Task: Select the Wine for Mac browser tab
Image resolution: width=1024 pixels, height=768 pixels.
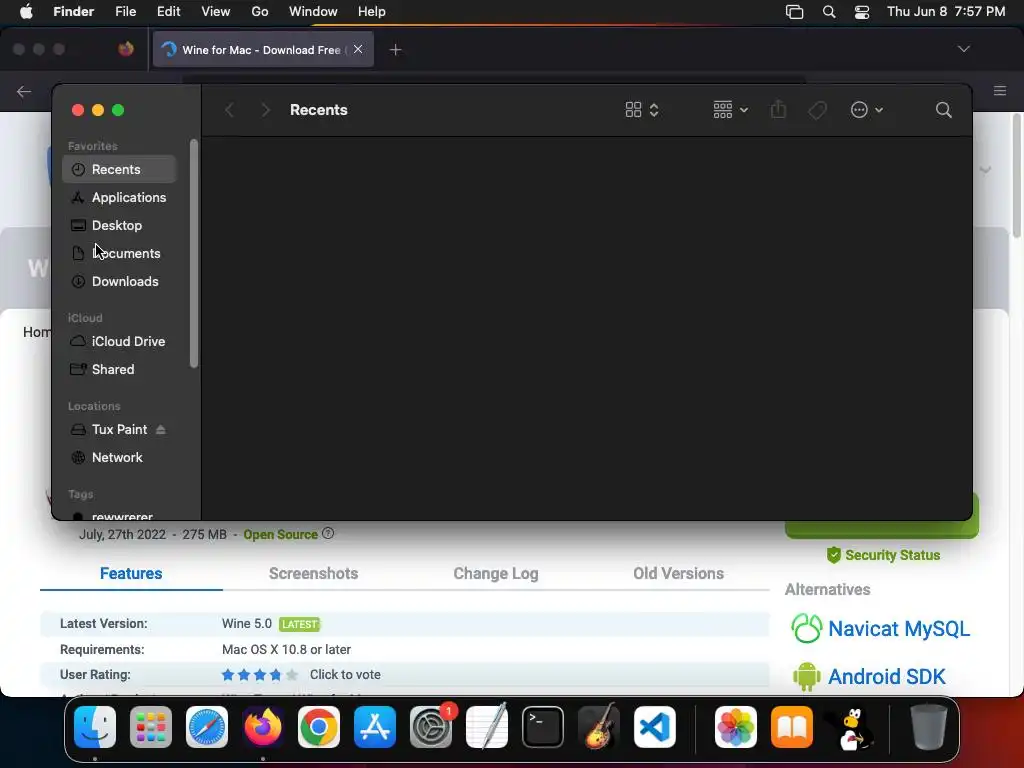Action: point(263,50)
